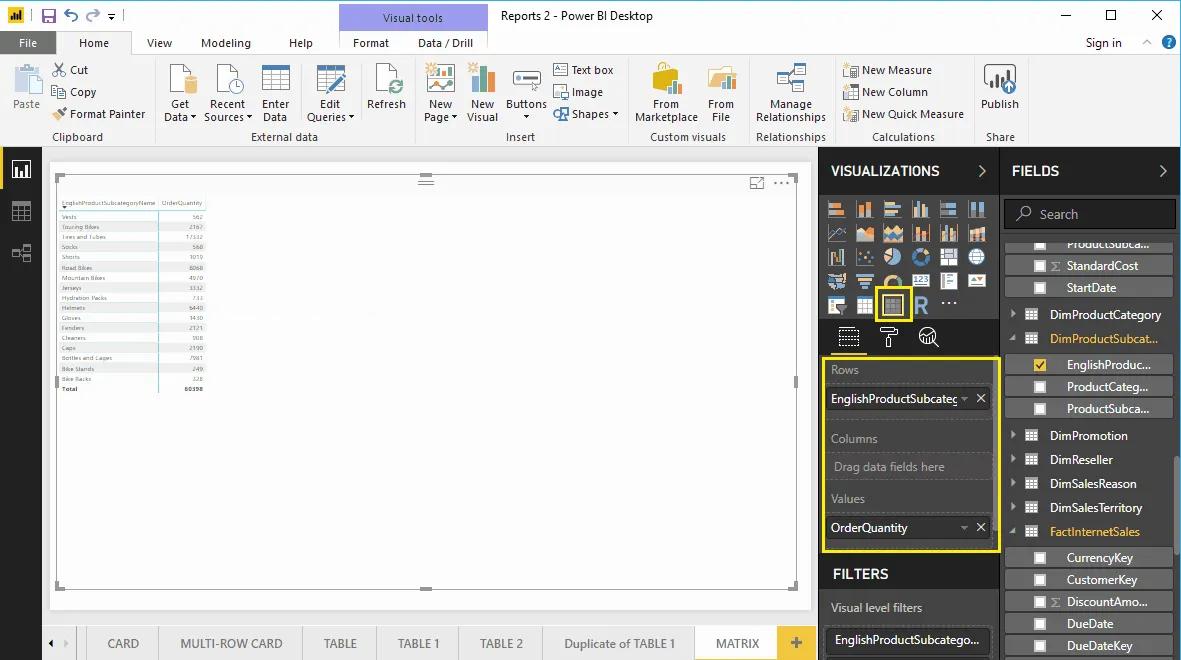The image size is (1181, 660).
Task: Select the table visualization icon
Action: coord(863,305)
